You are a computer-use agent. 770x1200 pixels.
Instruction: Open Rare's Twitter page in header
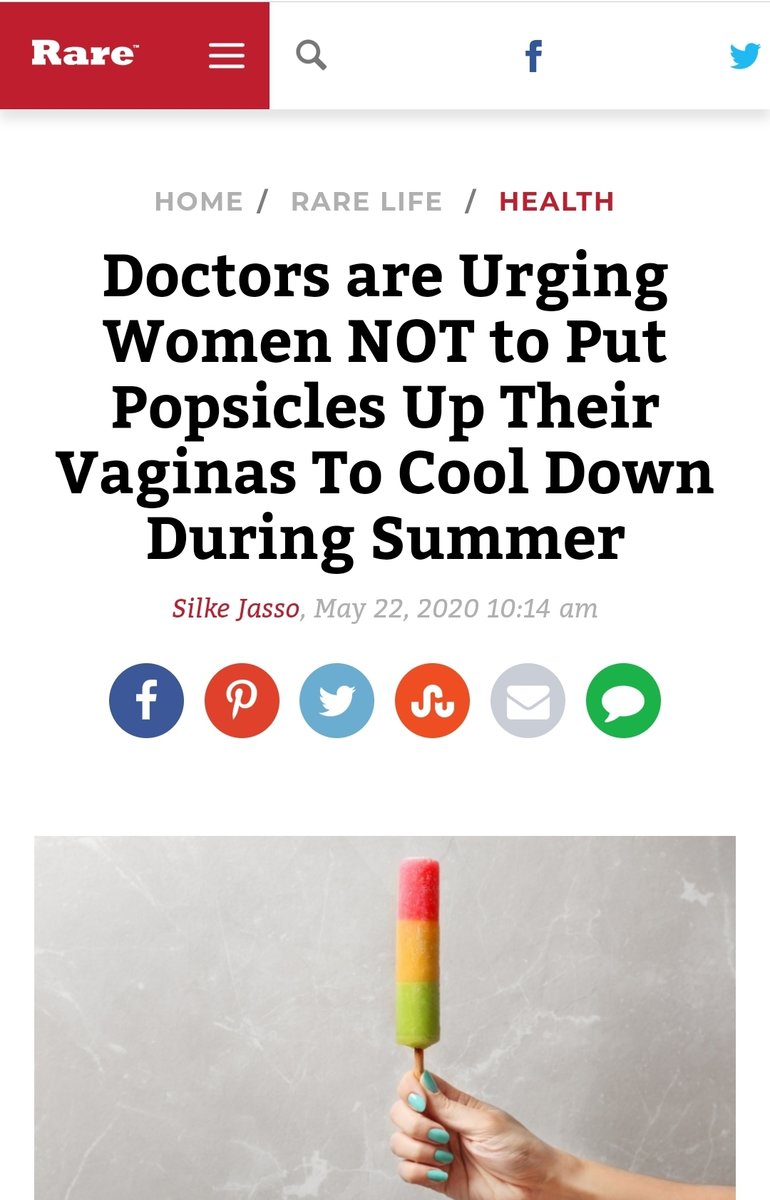745,56
